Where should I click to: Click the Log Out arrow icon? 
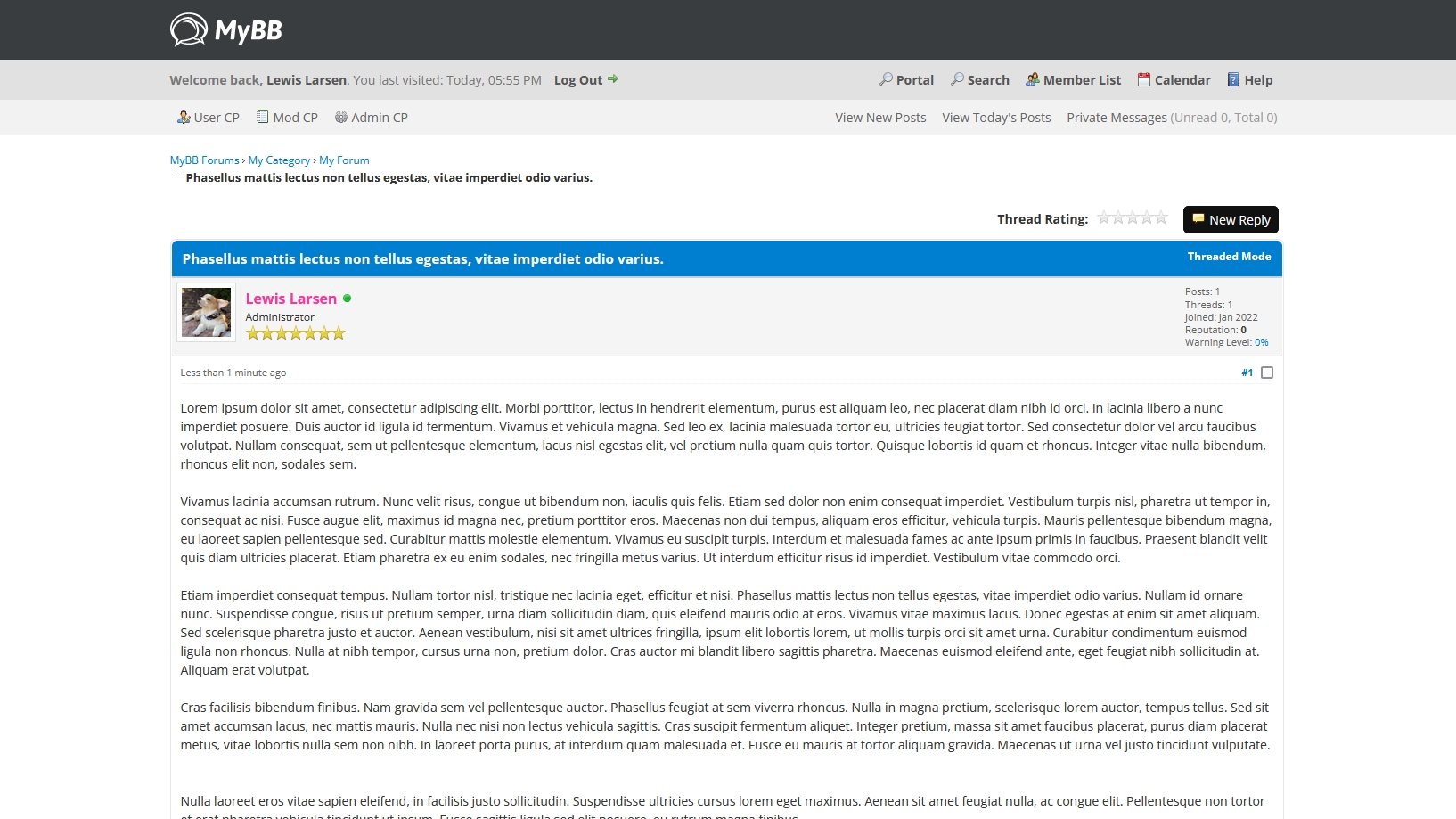coord(613,79)
